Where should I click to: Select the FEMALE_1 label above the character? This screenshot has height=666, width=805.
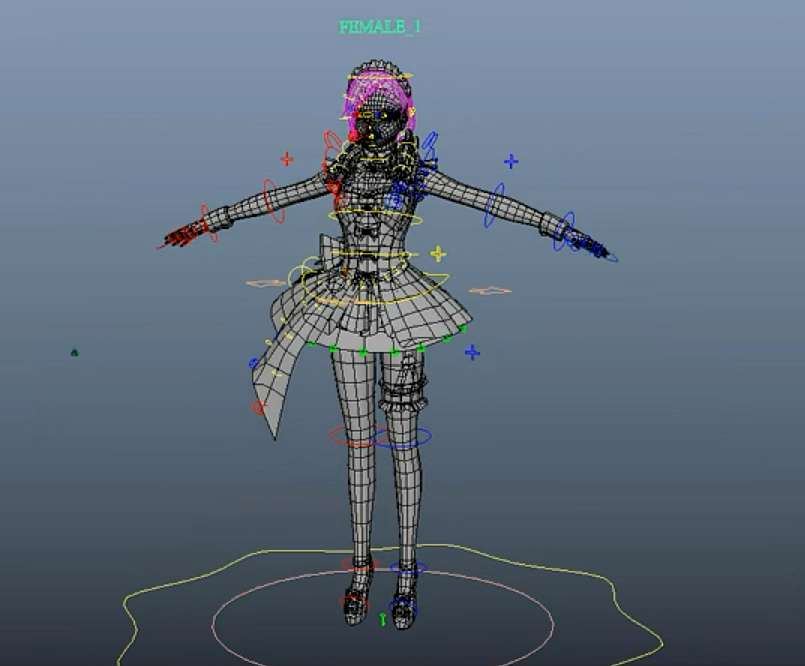(379, 27)
